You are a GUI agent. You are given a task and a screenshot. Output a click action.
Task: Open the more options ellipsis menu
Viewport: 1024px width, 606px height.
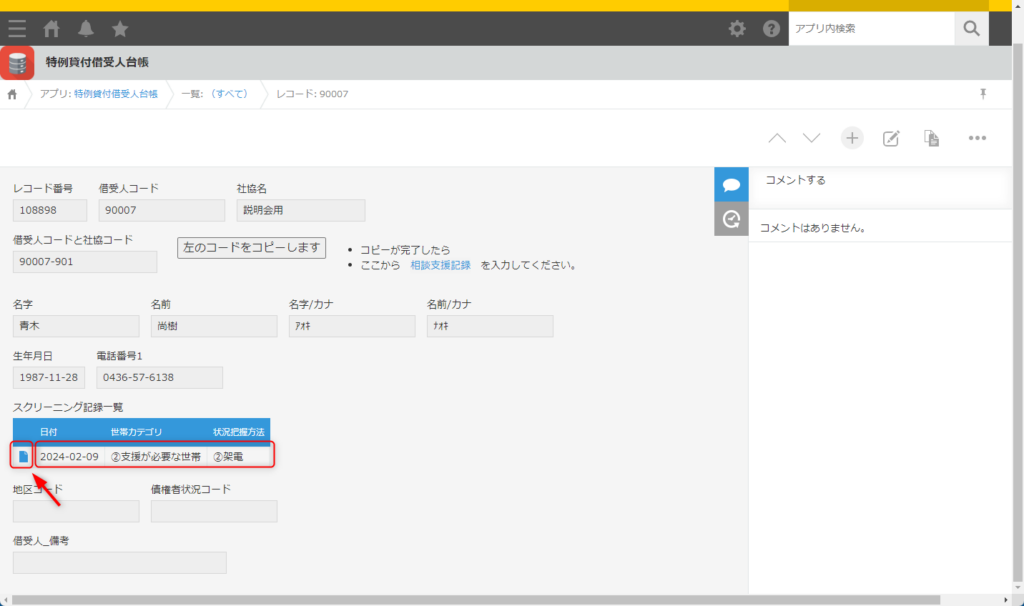coord(977,138)
